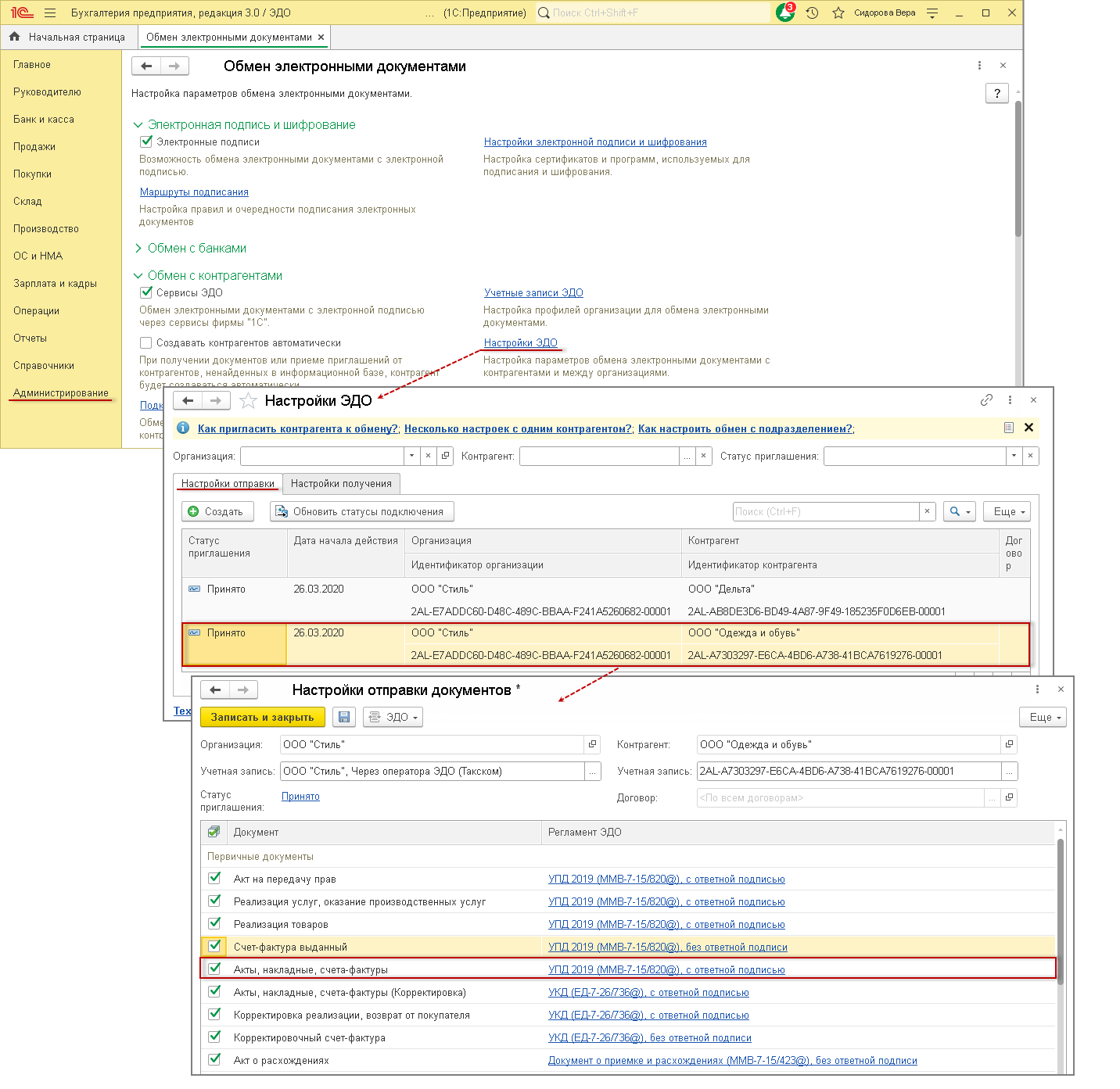Click Создать button
The width and height of the screenshot is (1120, 1089).
click(x=217, y=511)
